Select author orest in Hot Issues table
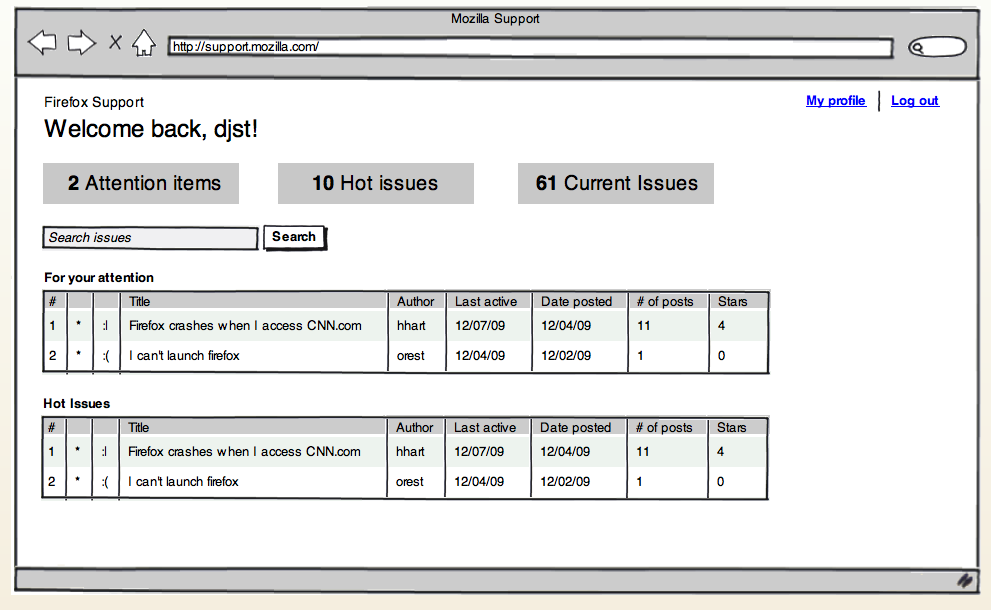The height and width of the screenshot is (610, 991). click(x=410, y=481)
